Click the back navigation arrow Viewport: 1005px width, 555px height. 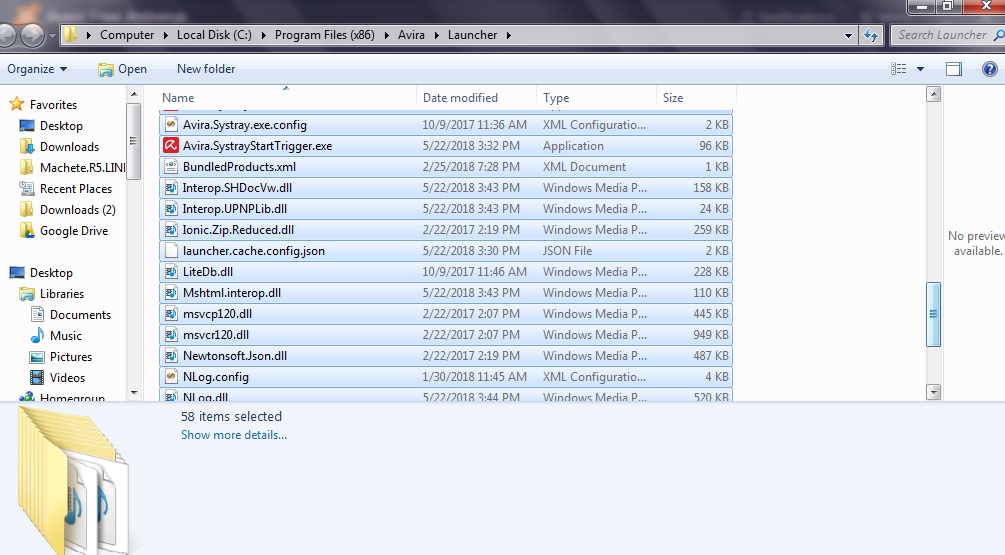pos(8,35)
